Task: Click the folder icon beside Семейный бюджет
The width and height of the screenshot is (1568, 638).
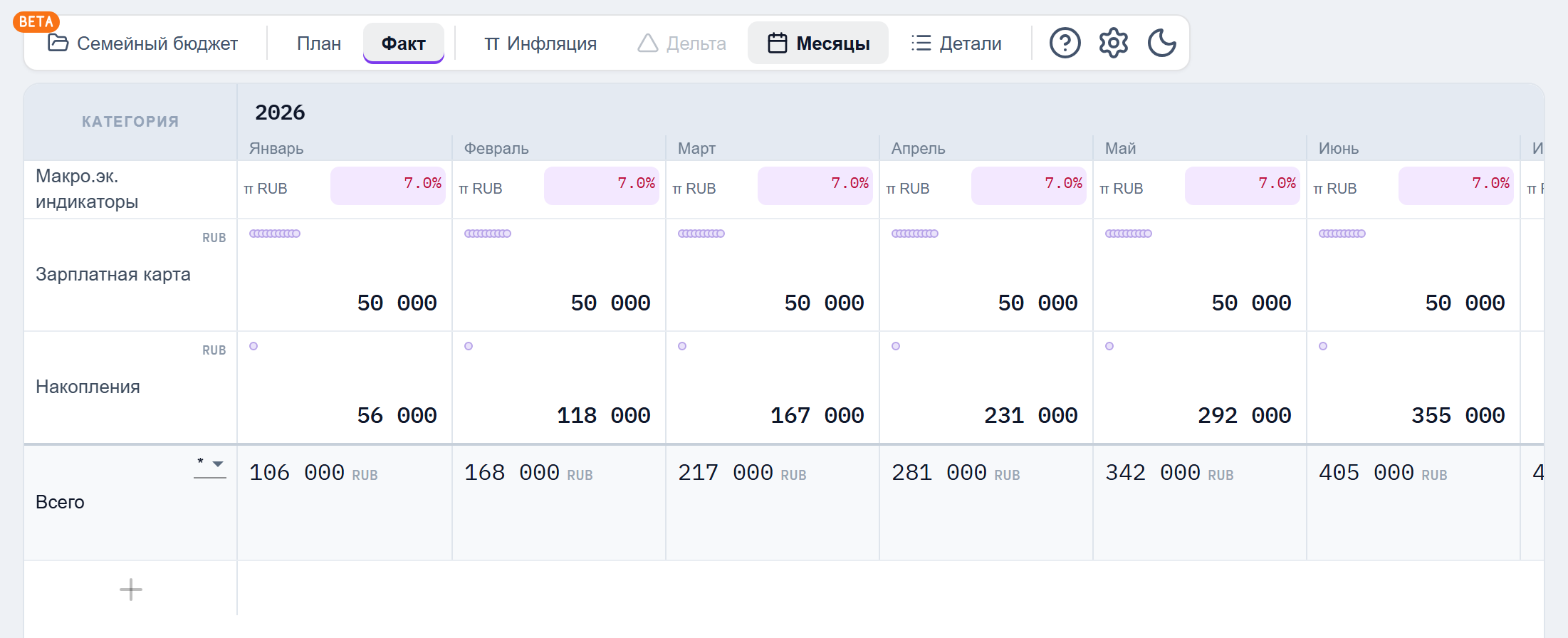Action: [x=58, y=43]
